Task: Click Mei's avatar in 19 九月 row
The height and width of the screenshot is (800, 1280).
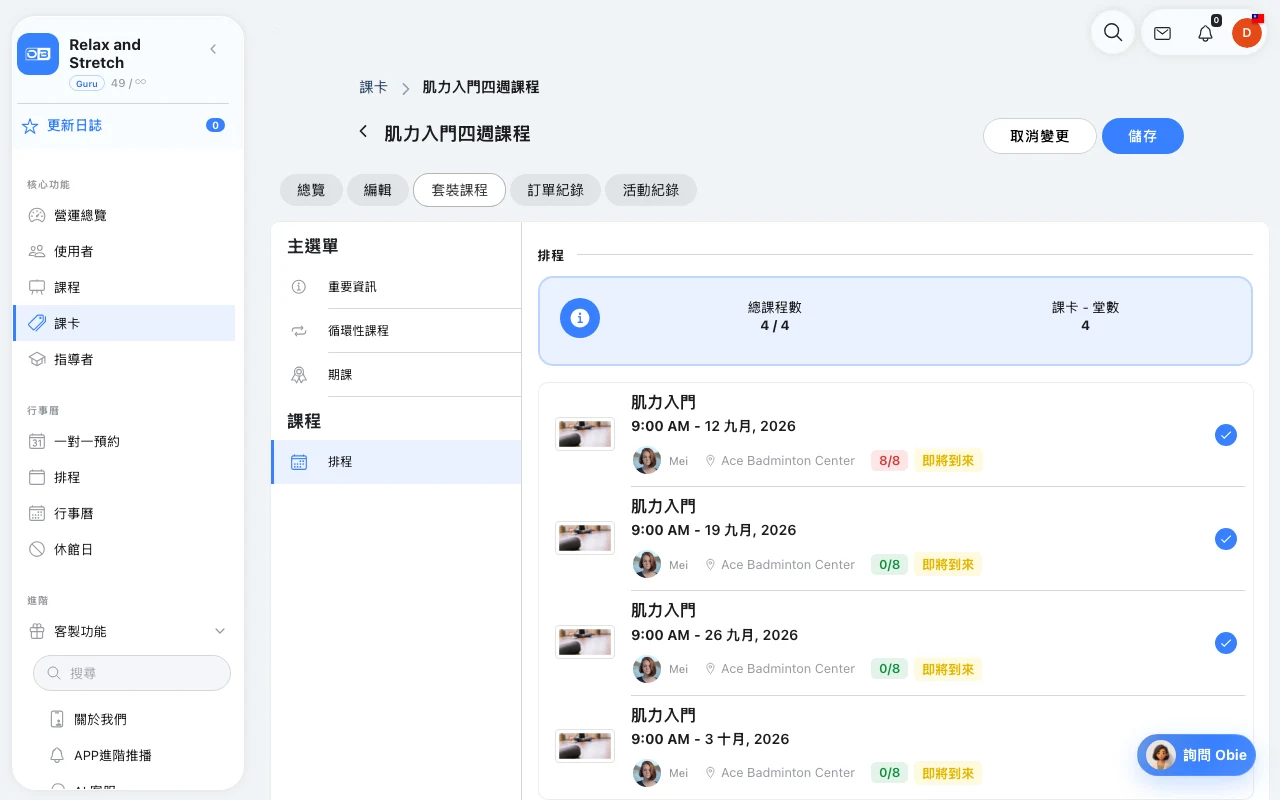Action: click(x=647, y=564)
